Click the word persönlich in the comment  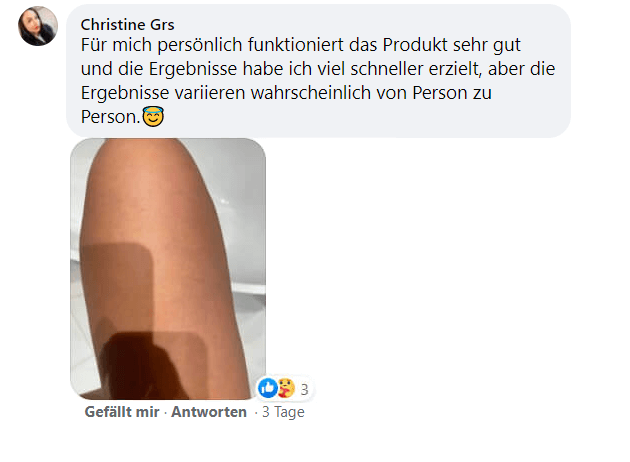pos(200,45)
